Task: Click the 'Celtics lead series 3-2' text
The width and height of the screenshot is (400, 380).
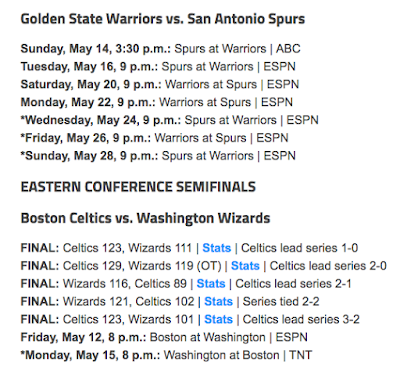Action: pyautogui.click(x=301, y=319)
